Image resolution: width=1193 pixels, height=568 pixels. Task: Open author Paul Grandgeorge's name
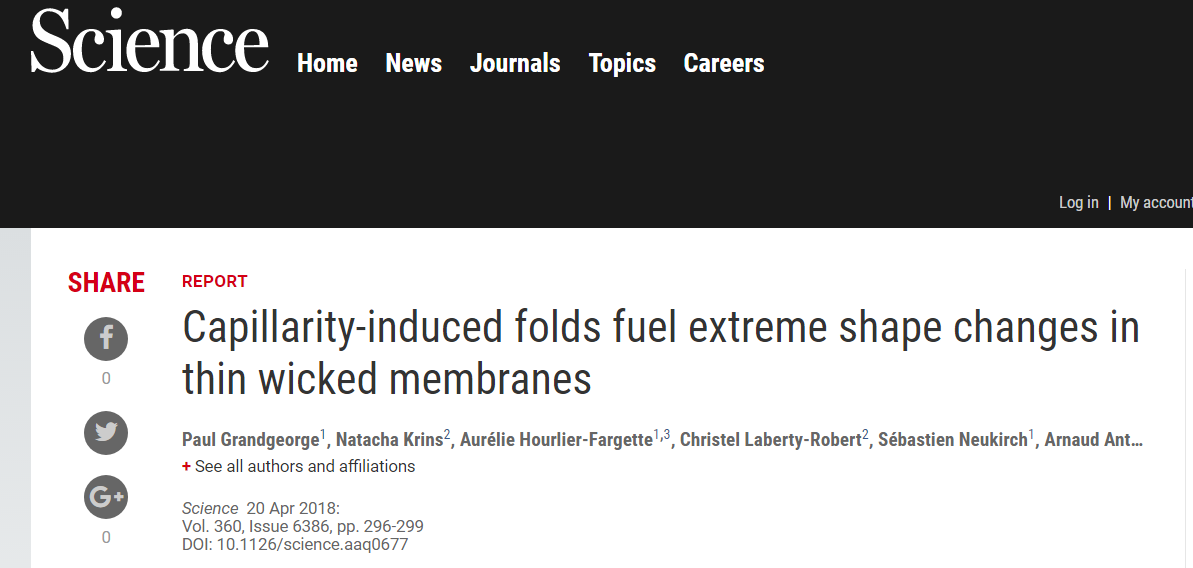pos(250,439)
